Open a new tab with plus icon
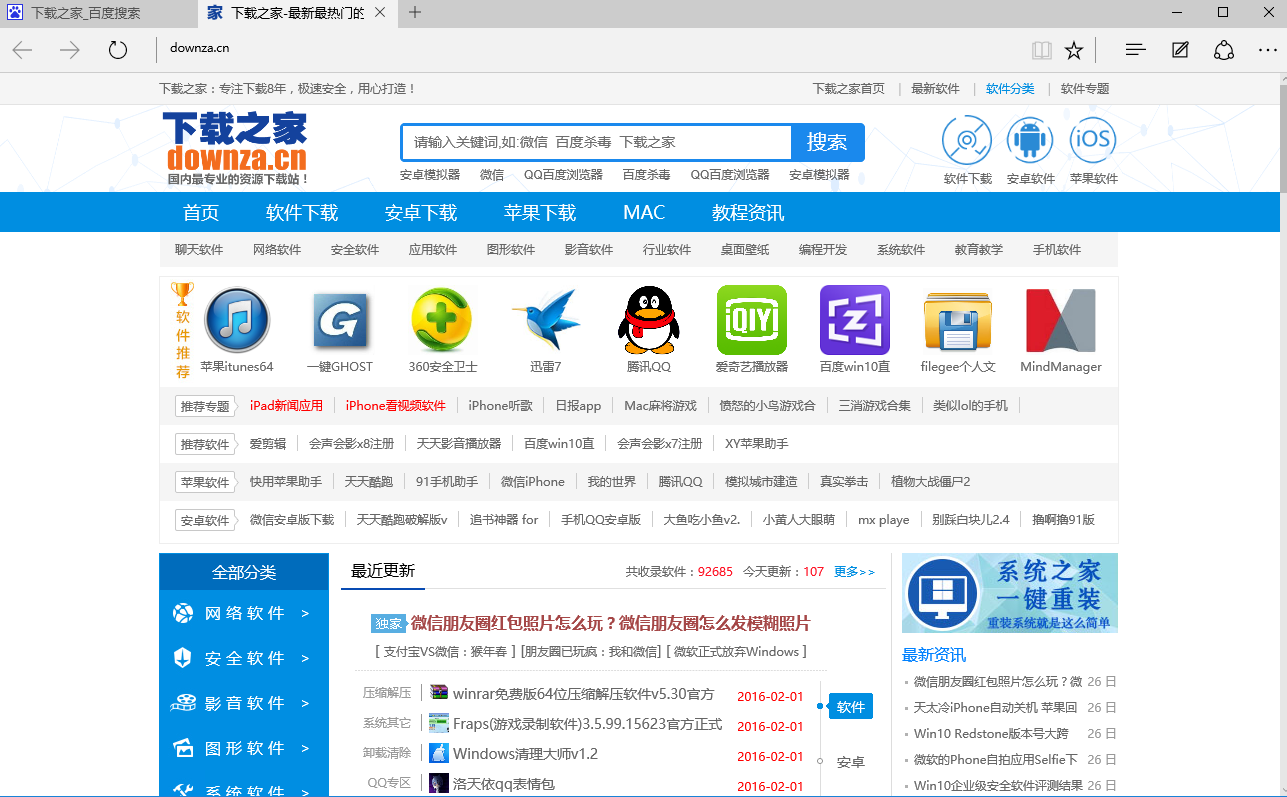 tap(415, 13)
